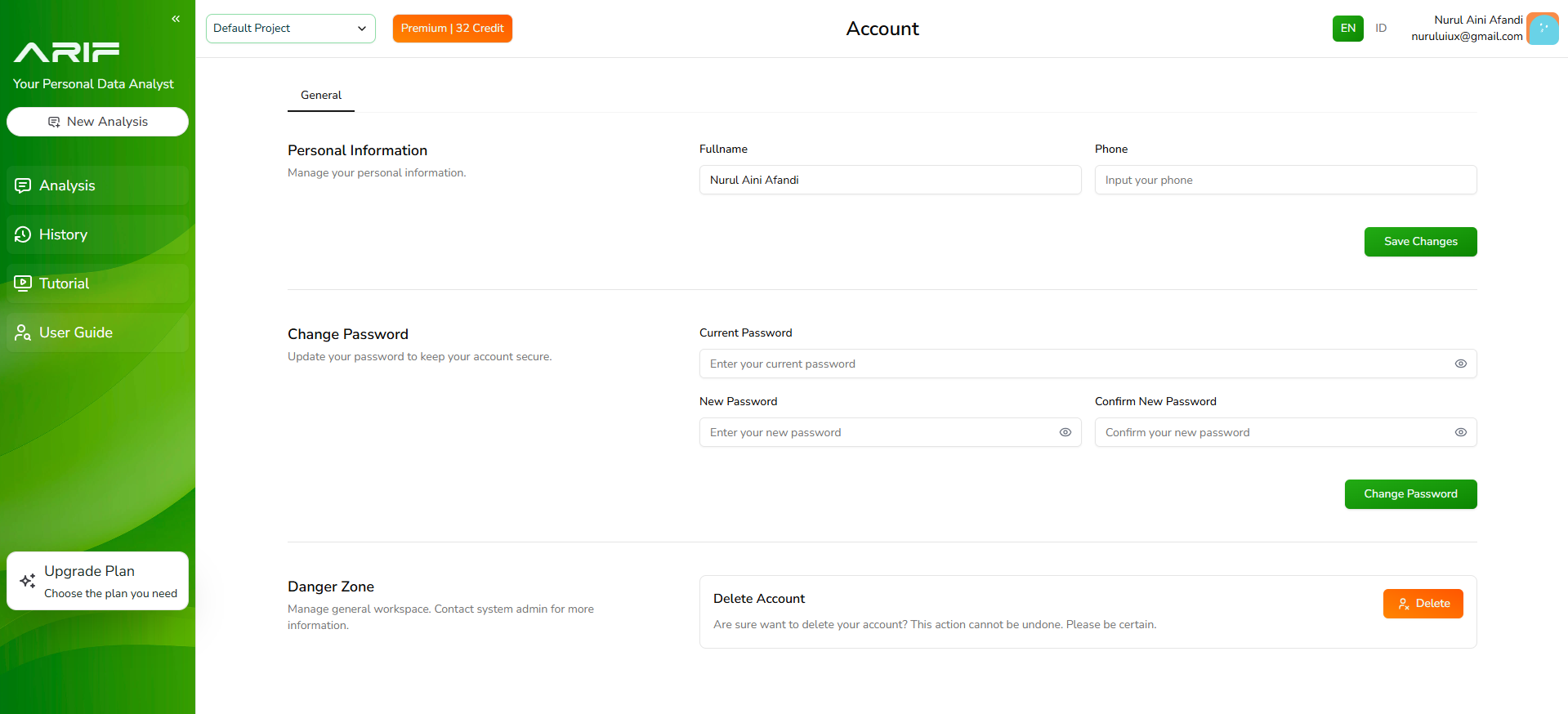Expand the Default Project dropdown
Viewport: 1568px width, 714px height.
tap(290, 29)
